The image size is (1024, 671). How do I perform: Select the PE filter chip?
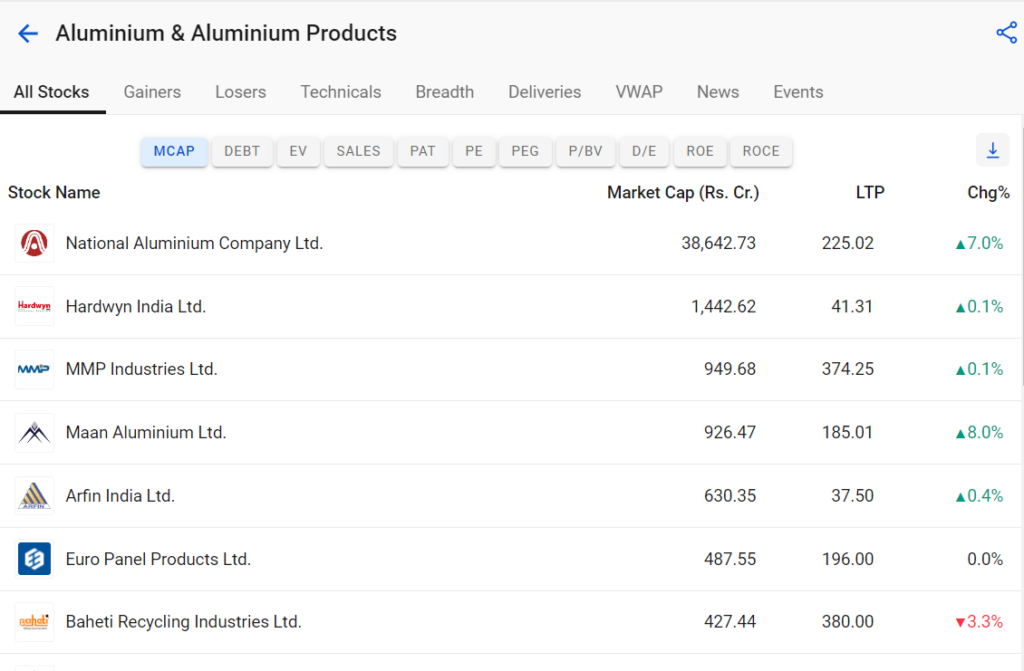tap(474, 152)
